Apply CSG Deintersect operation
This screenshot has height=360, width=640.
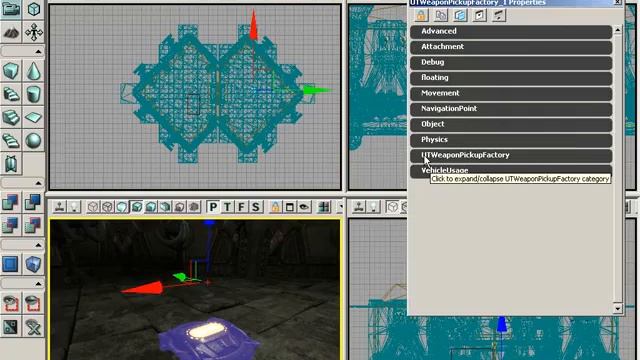click(33, 225)
